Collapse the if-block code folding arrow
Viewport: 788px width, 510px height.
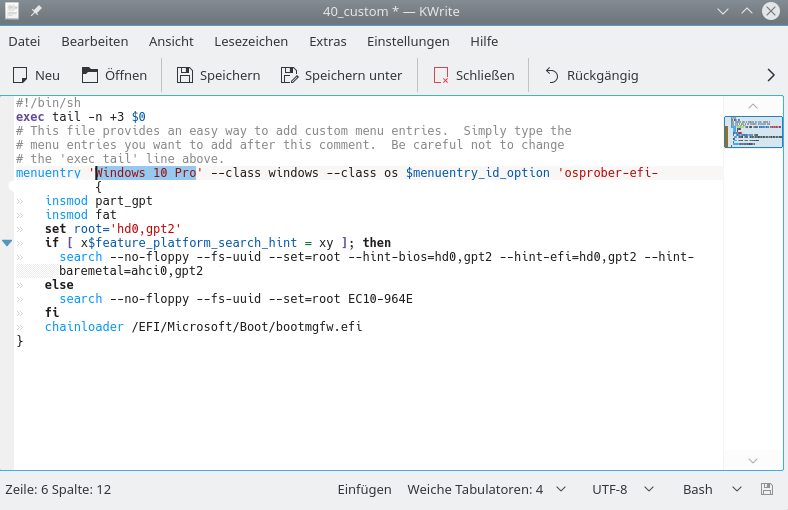click(7, 243)
